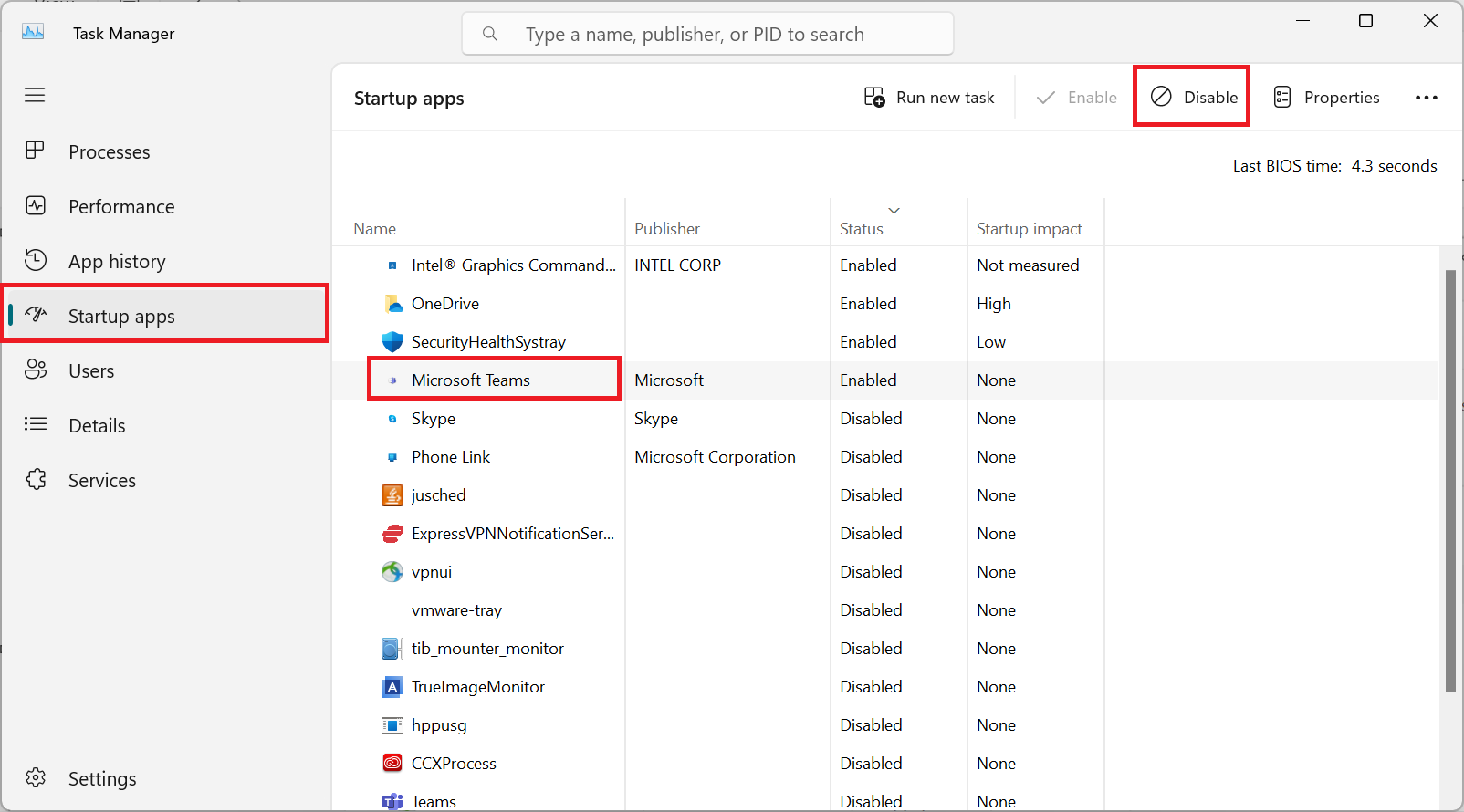Select the TrueImageMonitor entry name
Image resolution: width=1464 pixels, height=812 pixels.
(x=478, y=687)
